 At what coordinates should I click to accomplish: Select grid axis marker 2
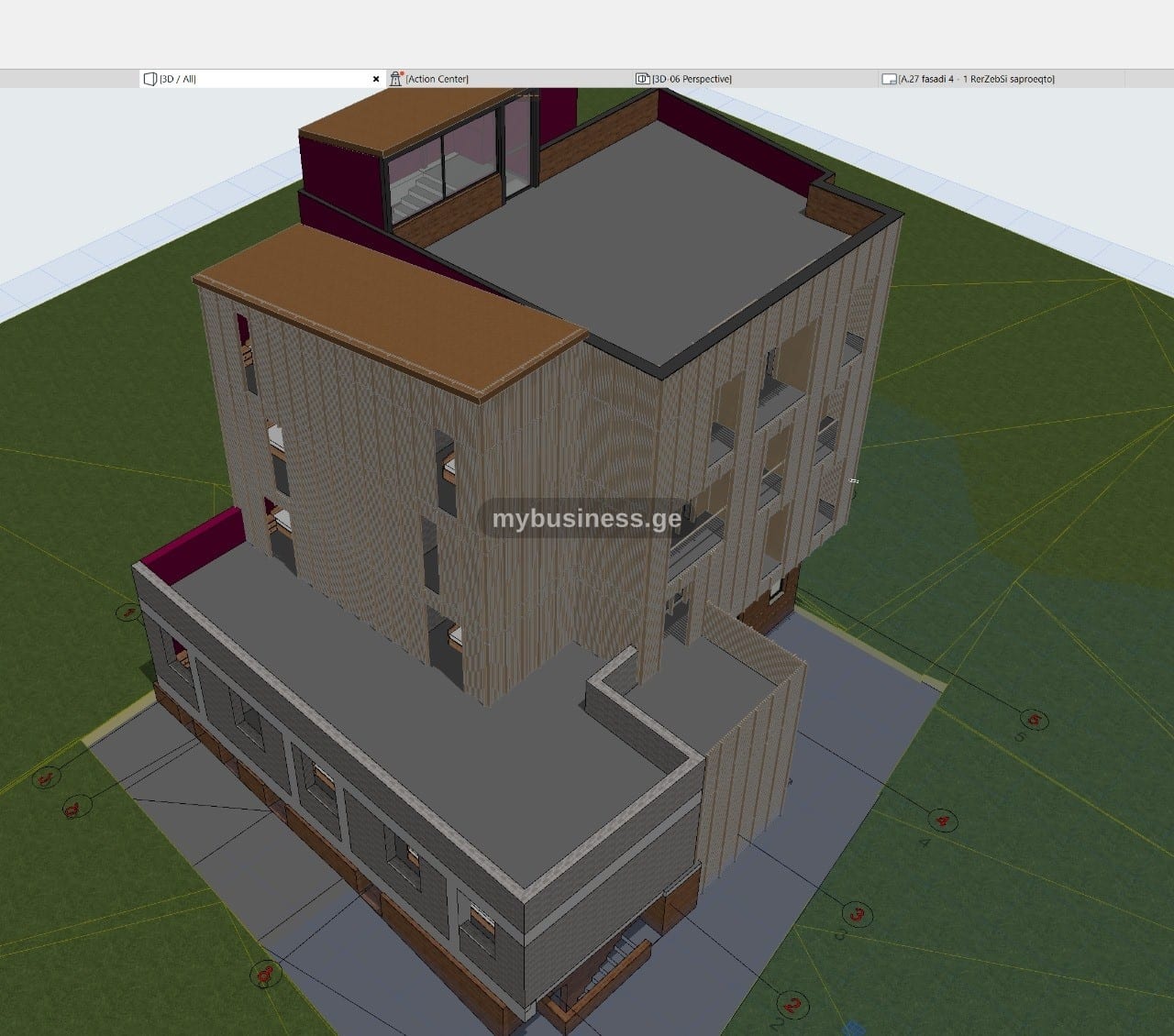pyautogui.click(x=793, y=1005)
